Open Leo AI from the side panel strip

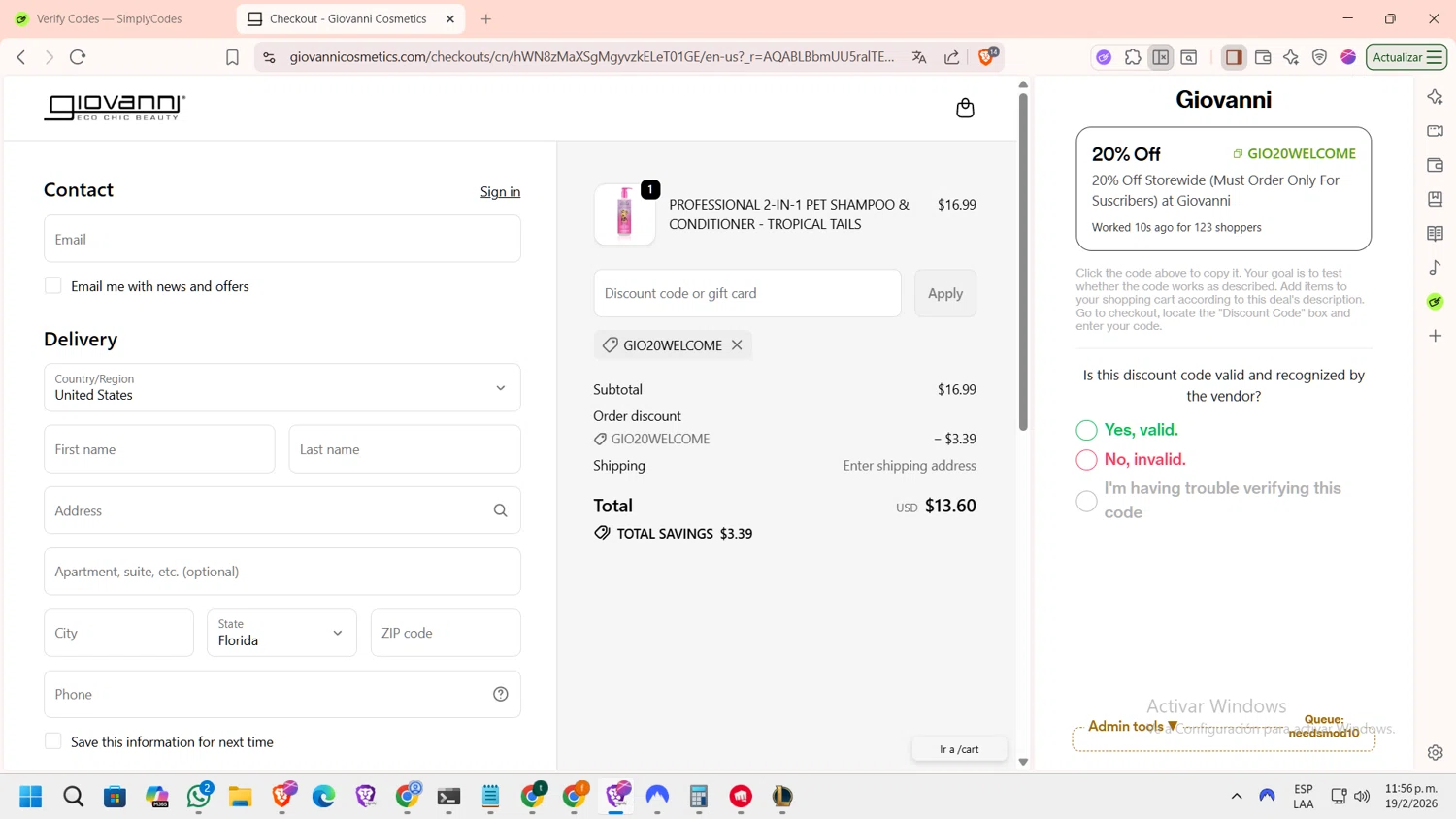[1436, 97]
